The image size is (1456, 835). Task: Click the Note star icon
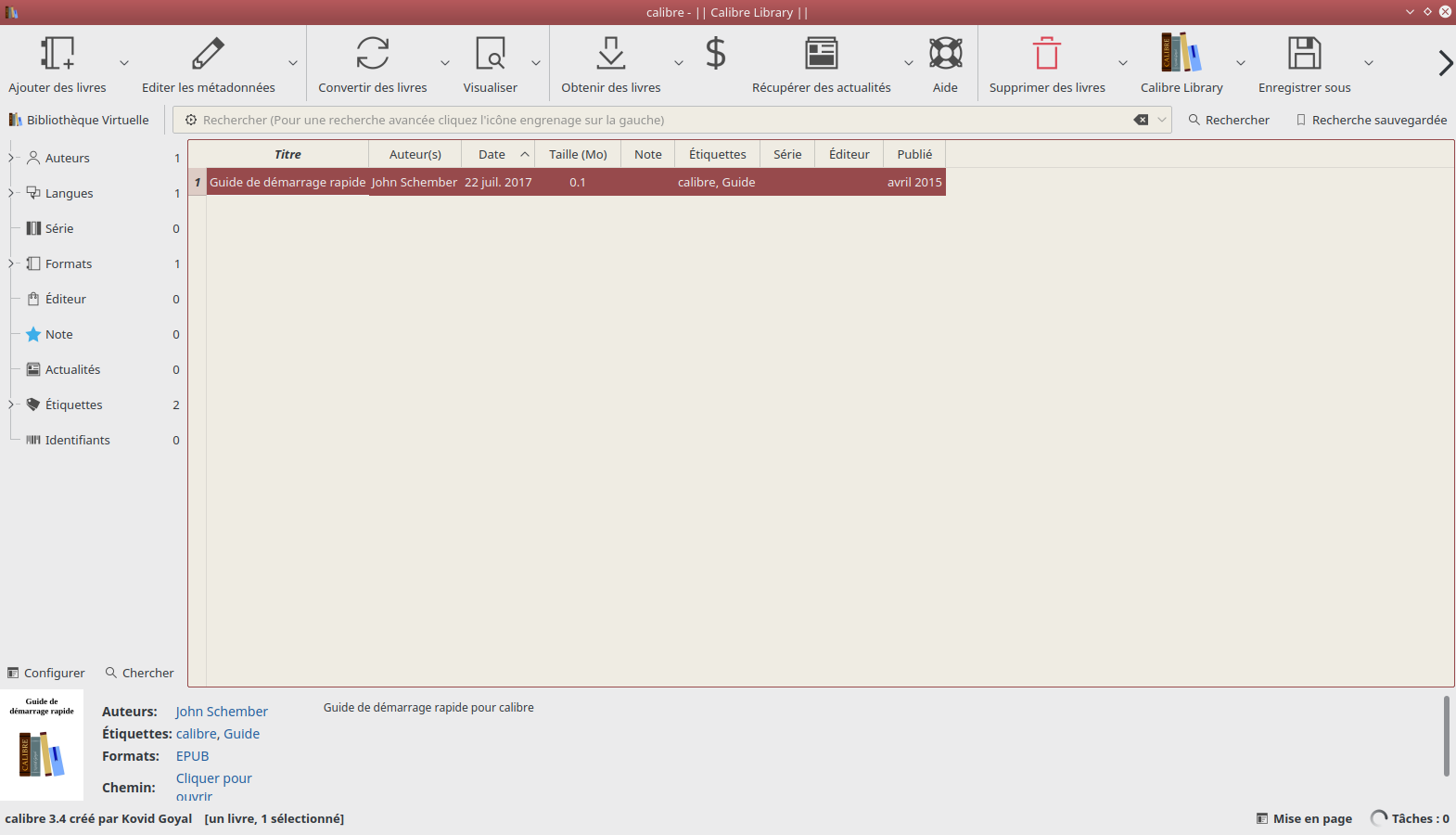(33, 334)
